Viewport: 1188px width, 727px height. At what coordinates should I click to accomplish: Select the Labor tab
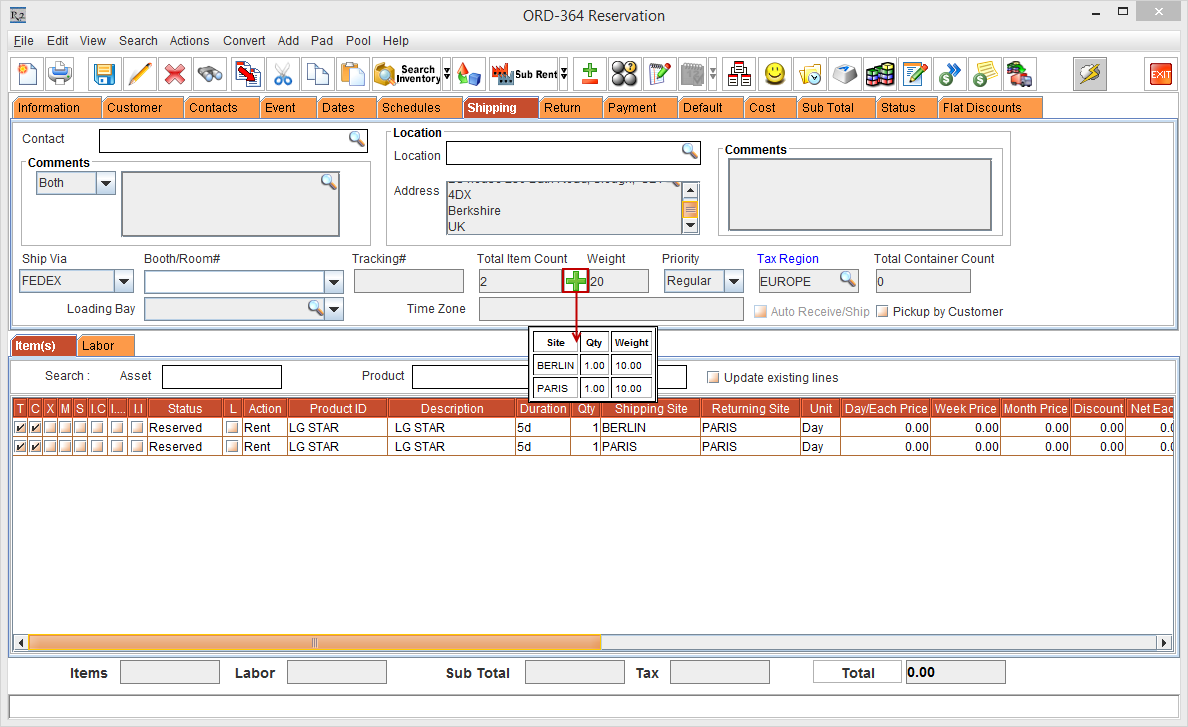pyautogui.click(x=105, y=344)
